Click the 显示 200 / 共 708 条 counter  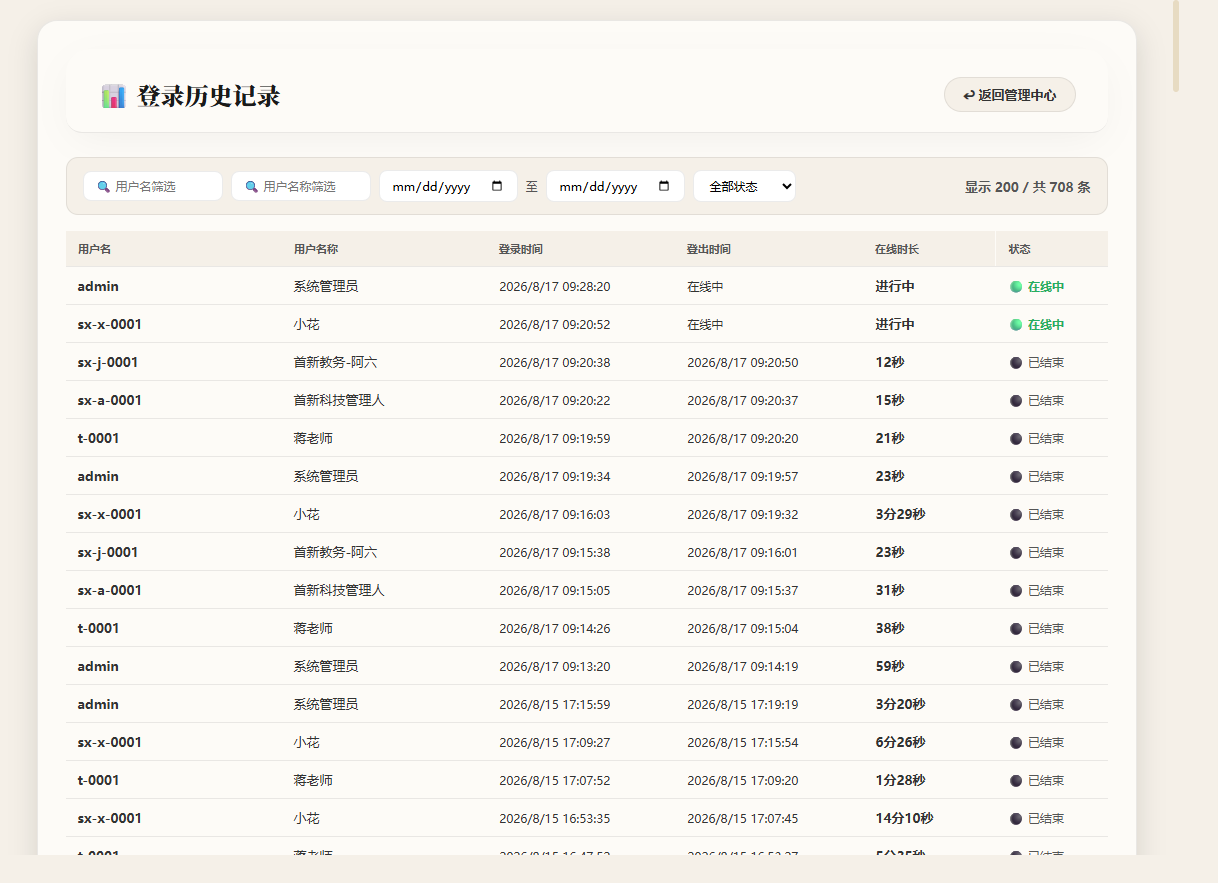(1028, 187)
